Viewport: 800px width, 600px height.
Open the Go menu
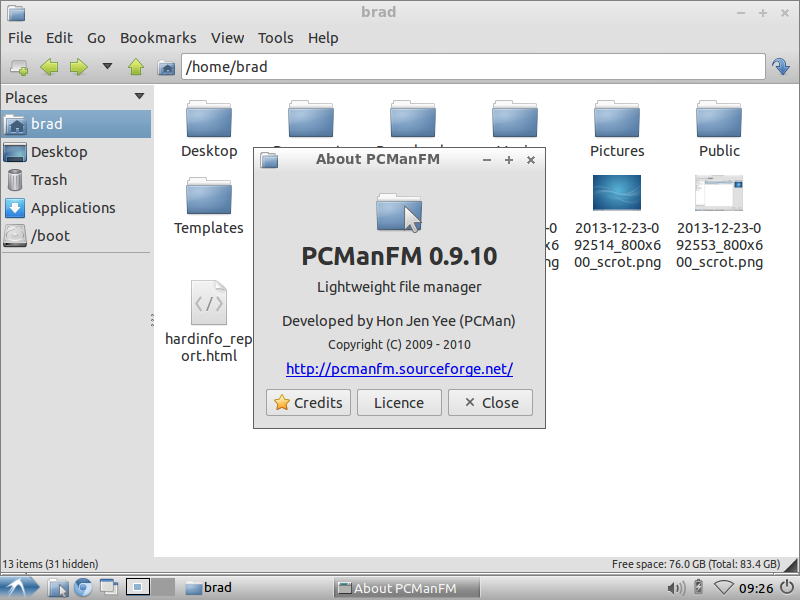click(96, 38)
